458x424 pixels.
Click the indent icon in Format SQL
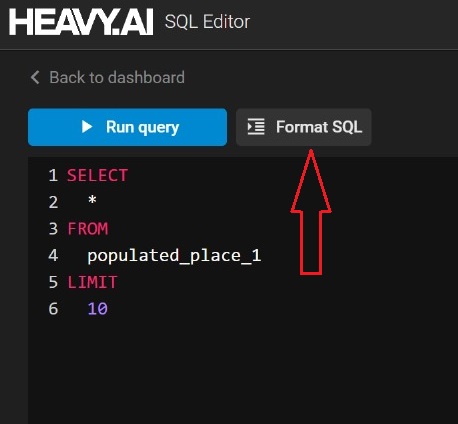pyautogui.click(x=256, y=127)
